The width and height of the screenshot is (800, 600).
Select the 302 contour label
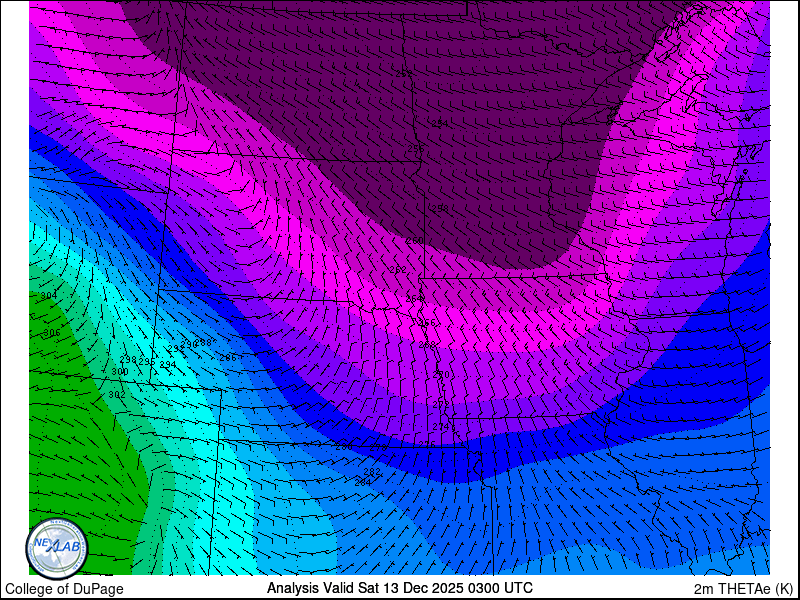117,395
